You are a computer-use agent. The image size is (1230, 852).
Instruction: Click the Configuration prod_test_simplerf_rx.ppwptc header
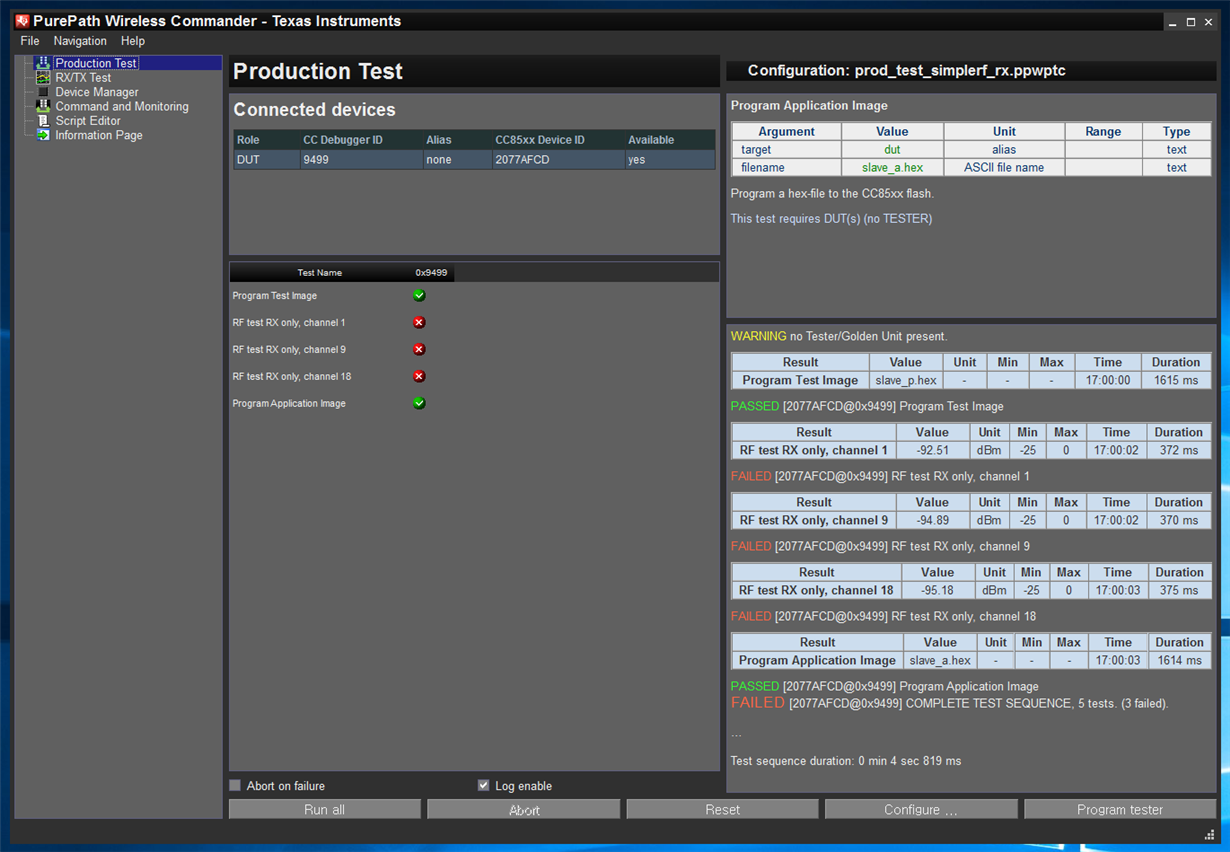click(907, 71)
